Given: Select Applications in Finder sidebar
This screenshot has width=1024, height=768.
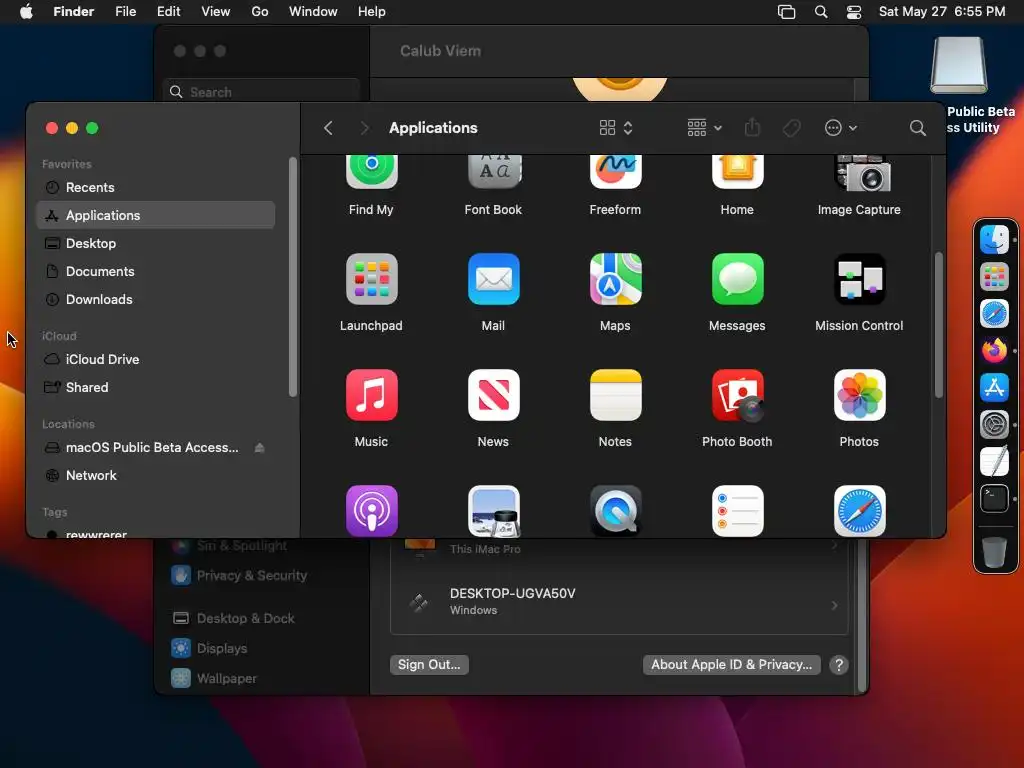Looking at the screenshot, I should (155, 216).
